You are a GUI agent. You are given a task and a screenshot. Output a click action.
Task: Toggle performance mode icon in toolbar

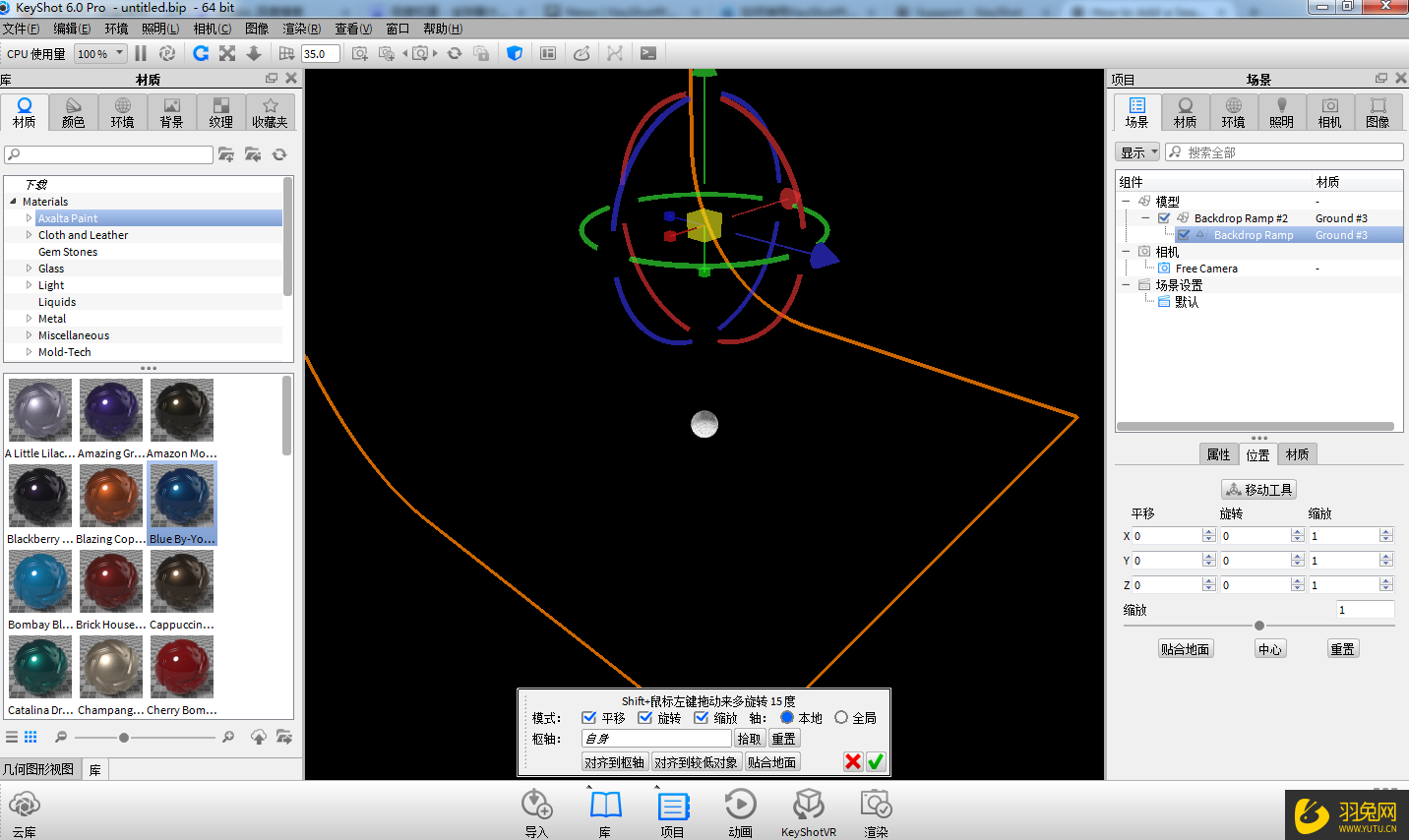point(167,53)
